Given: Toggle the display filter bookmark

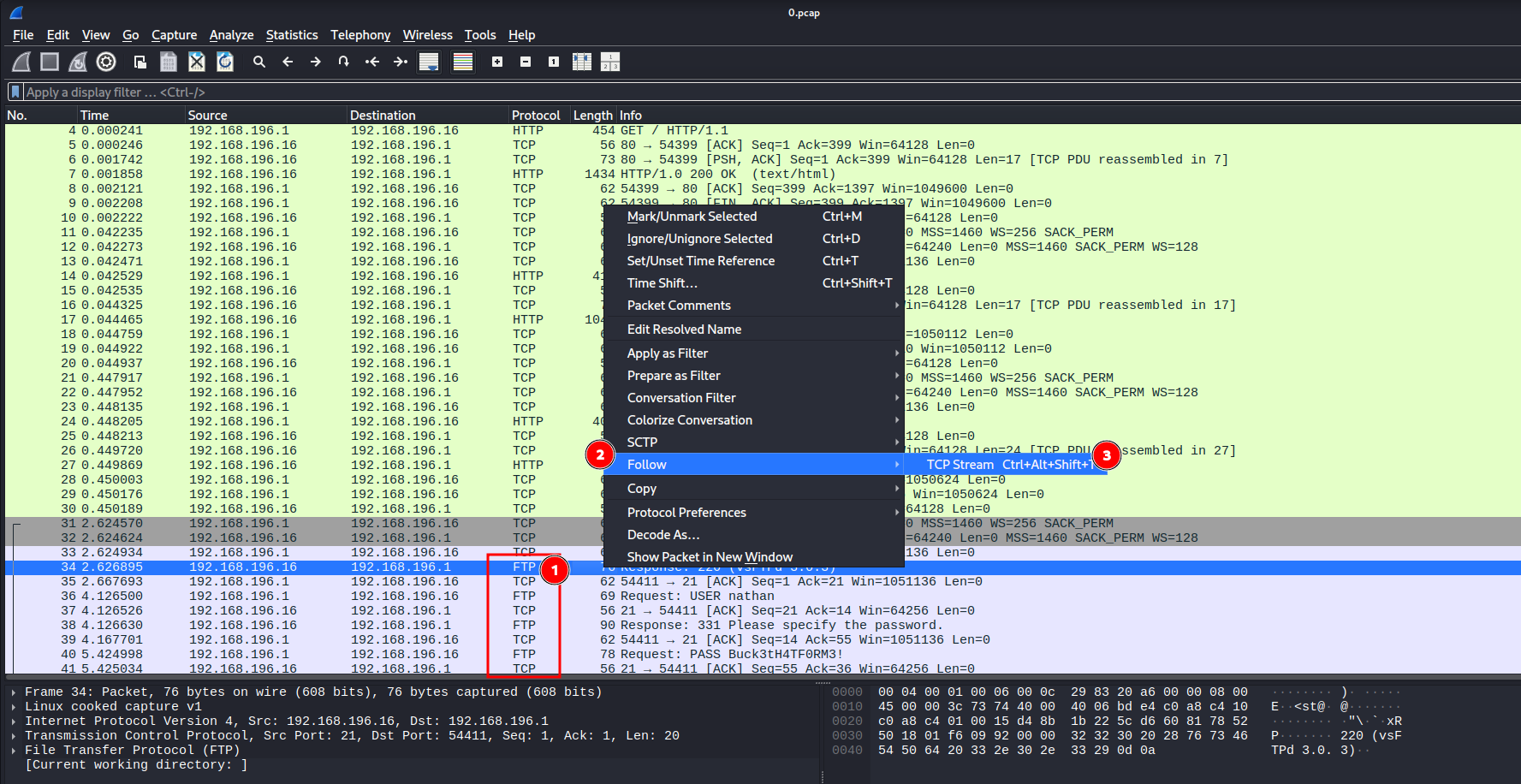Looking at the screenshot, I should point(14,92).
